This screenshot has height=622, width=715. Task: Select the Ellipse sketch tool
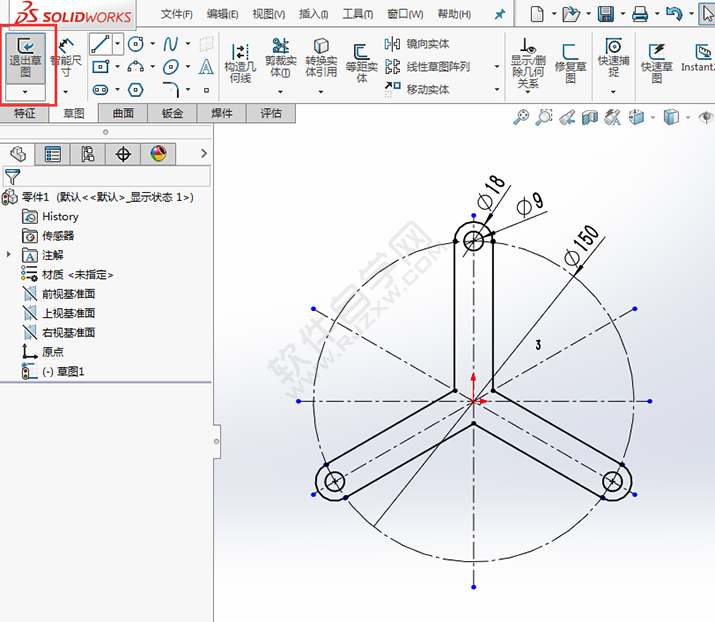point(171,67)
